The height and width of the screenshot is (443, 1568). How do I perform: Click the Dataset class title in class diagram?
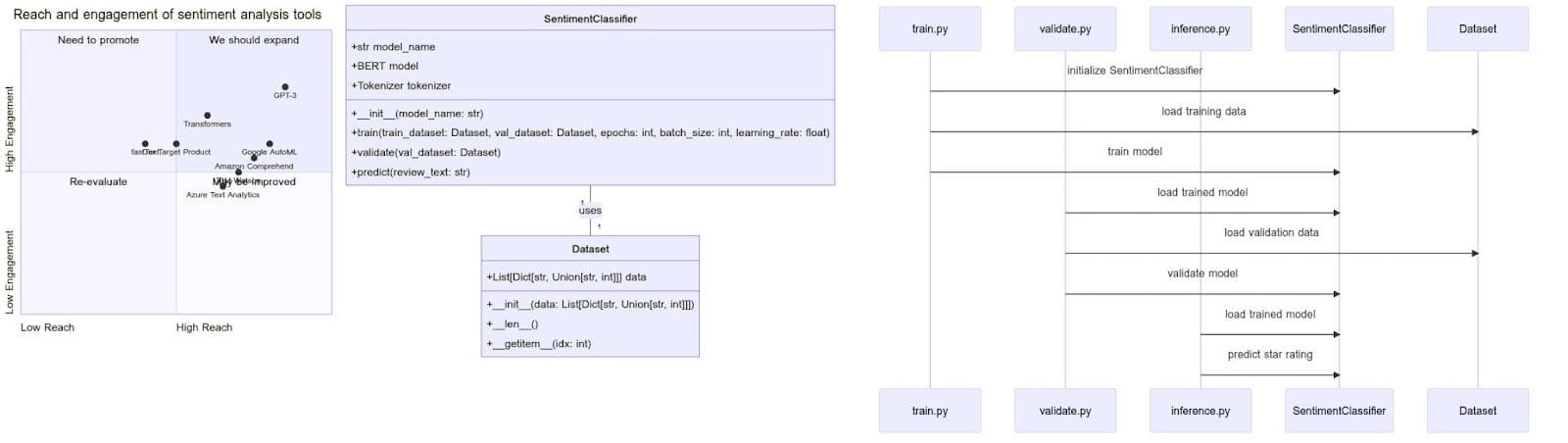coord(590,249)
